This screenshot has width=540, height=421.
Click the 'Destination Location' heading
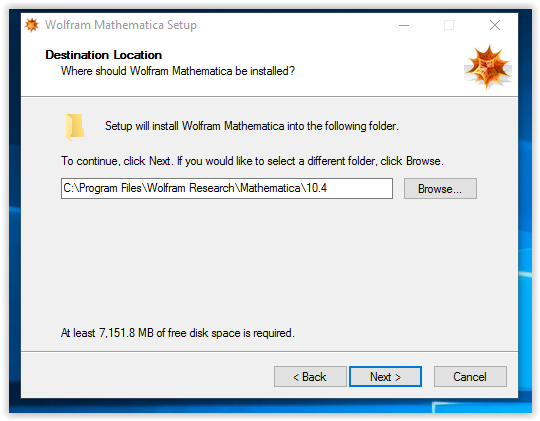[103, 55]
